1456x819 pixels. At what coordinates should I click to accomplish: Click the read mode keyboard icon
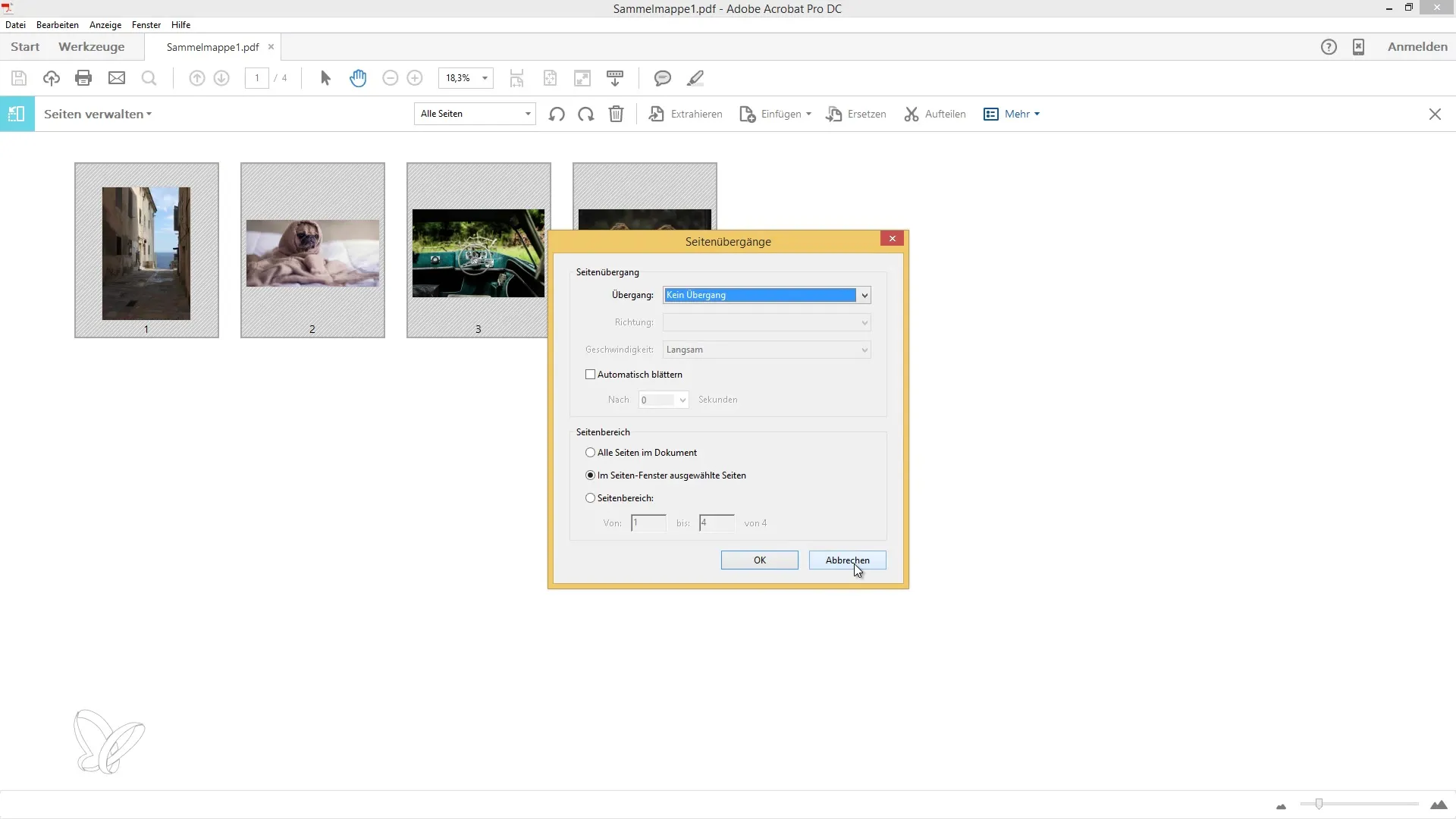pos(615,78)
